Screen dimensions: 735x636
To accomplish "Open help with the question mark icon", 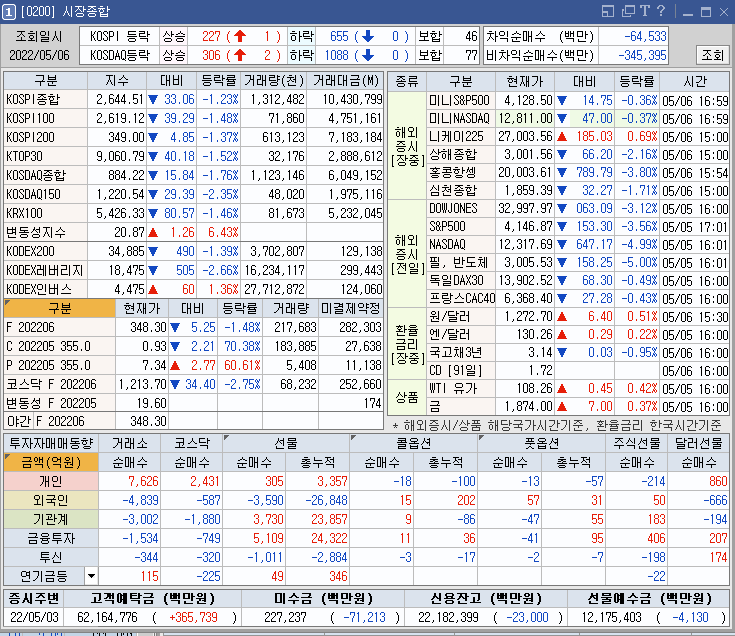I will coord(661,11).
